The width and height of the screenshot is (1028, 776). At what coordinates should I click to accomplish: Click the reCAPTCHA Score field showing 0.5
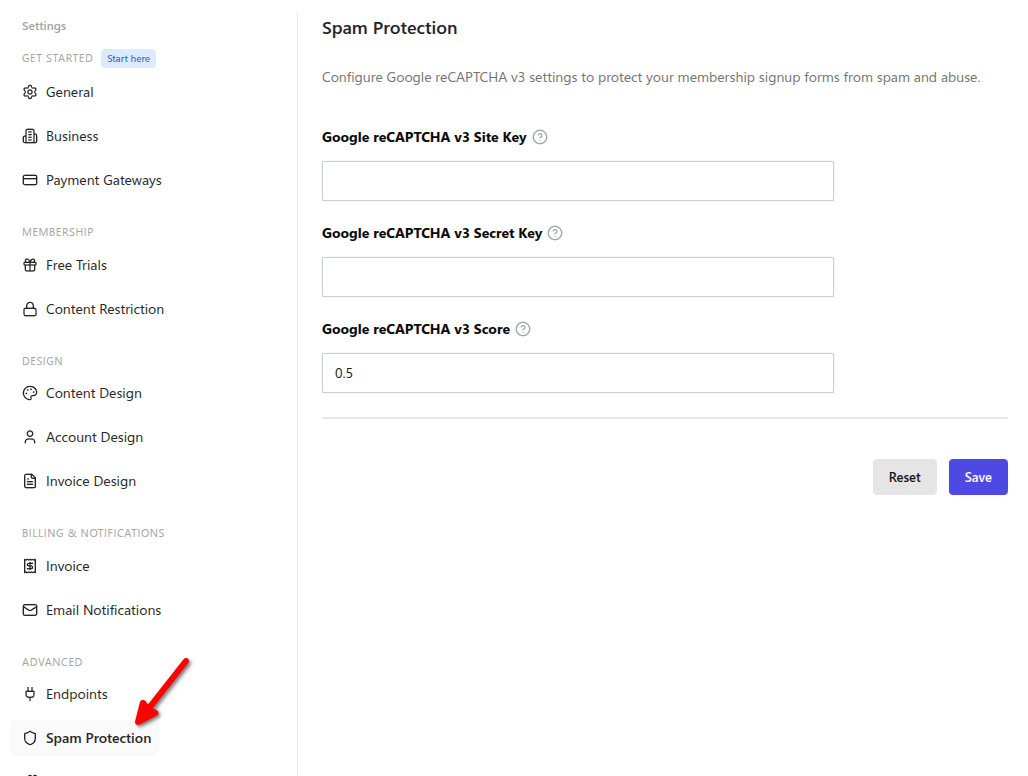pyautogui.click(x=578, y=373)
